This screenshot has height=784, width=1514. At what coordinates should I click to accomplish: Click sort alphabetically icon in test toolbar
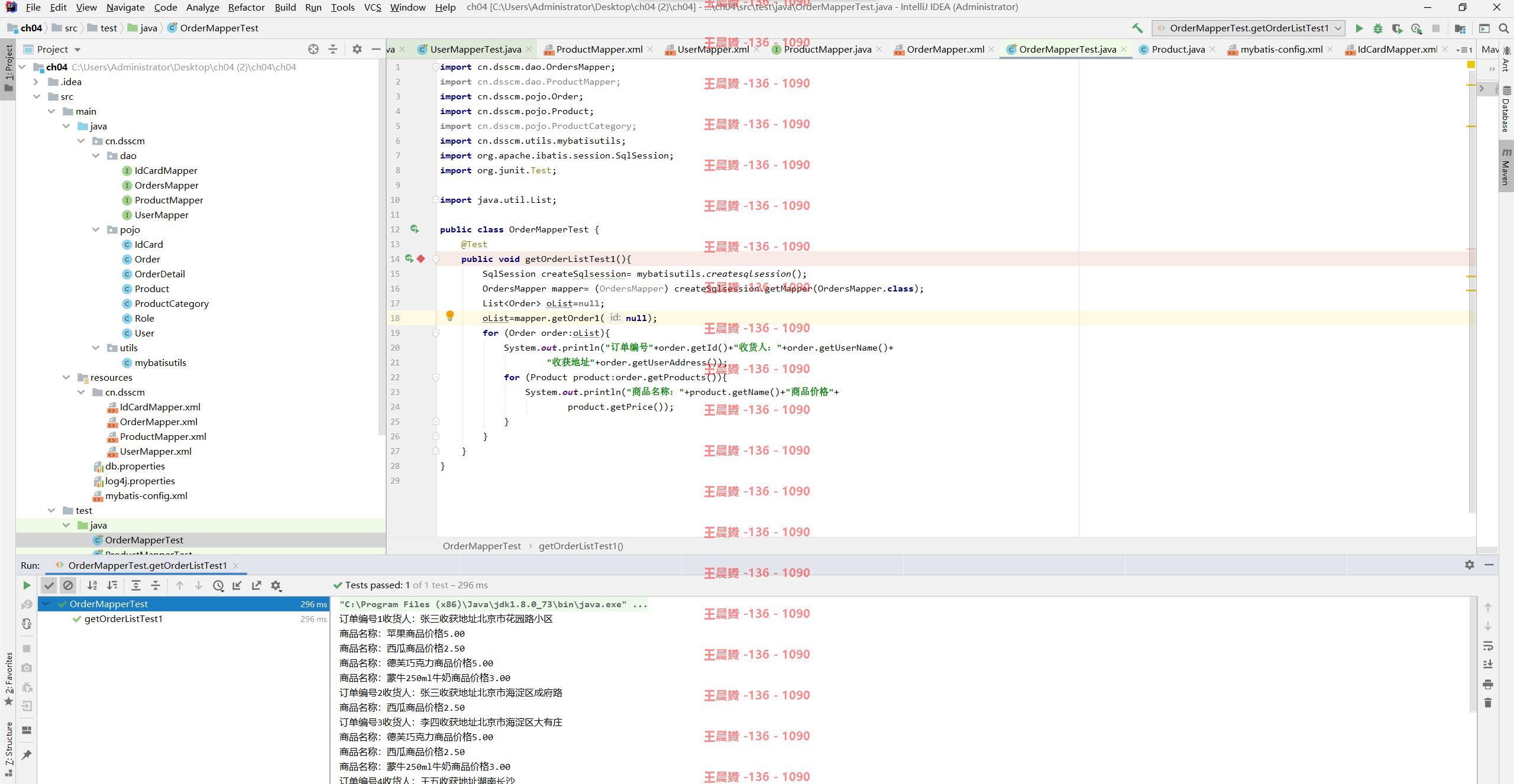point(92,585)
